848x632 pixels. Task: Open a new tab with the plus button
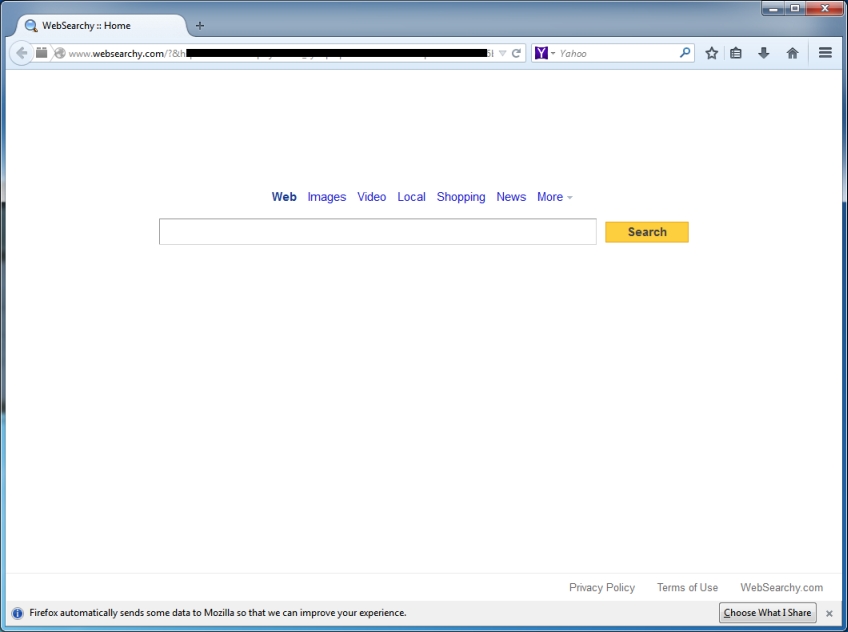pyautogui.click(x=200, y=25)
